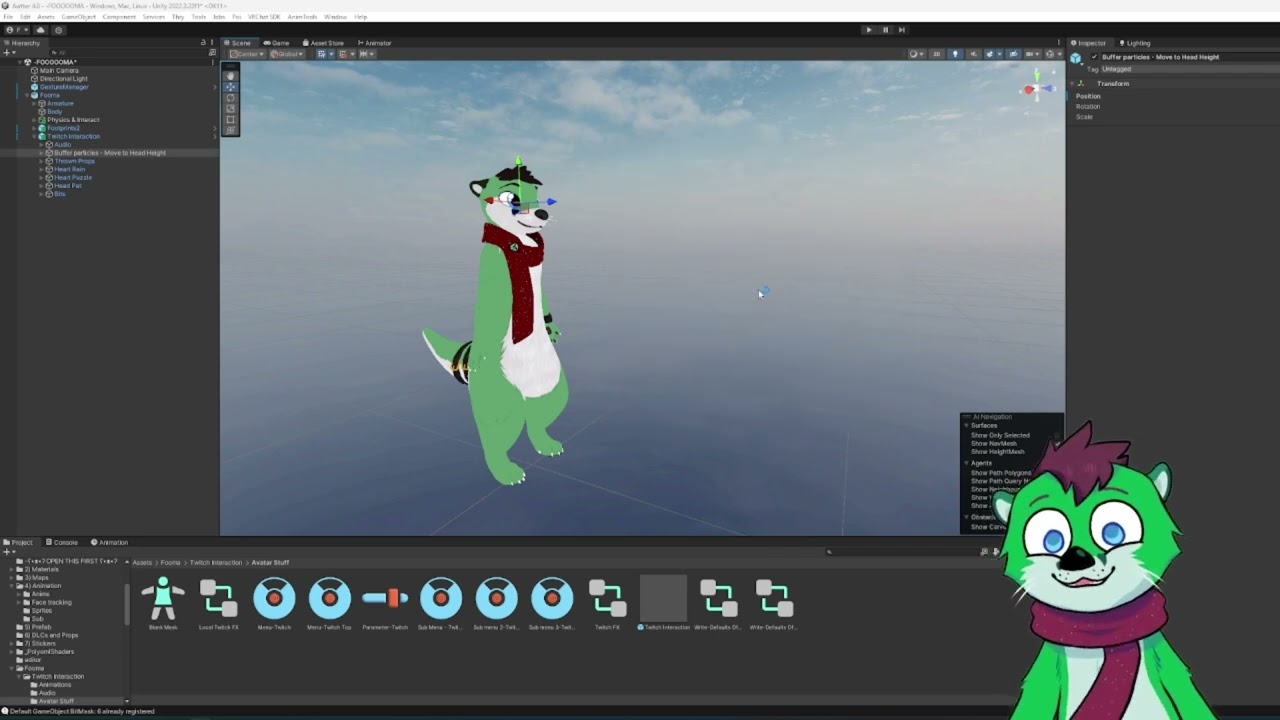
Task: Open Scene camera settings dropdown
Action: (1032, 54)
